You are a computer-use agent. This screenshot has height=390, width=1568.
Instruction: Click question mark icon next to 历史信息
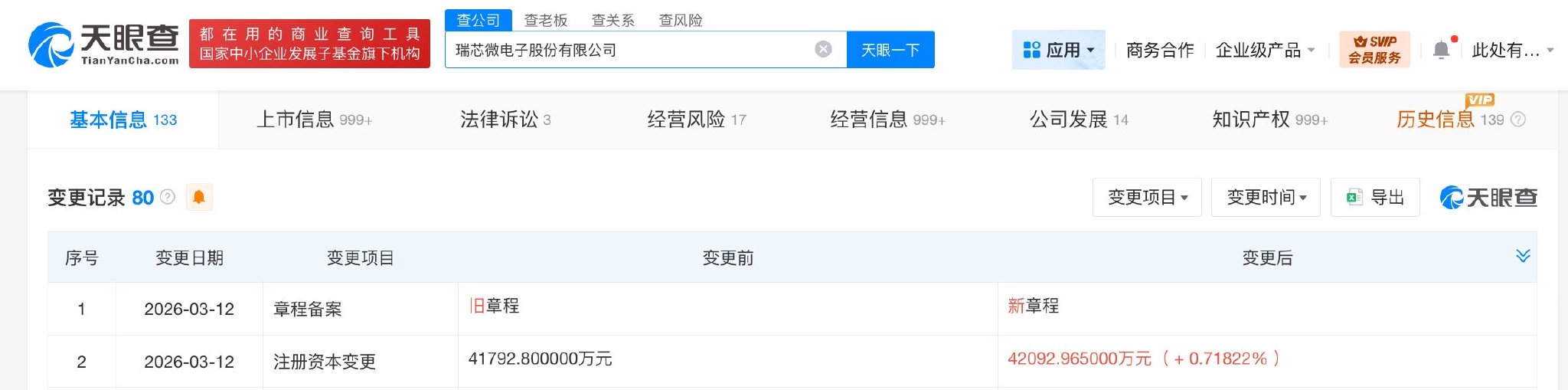tap(1518, 120)
